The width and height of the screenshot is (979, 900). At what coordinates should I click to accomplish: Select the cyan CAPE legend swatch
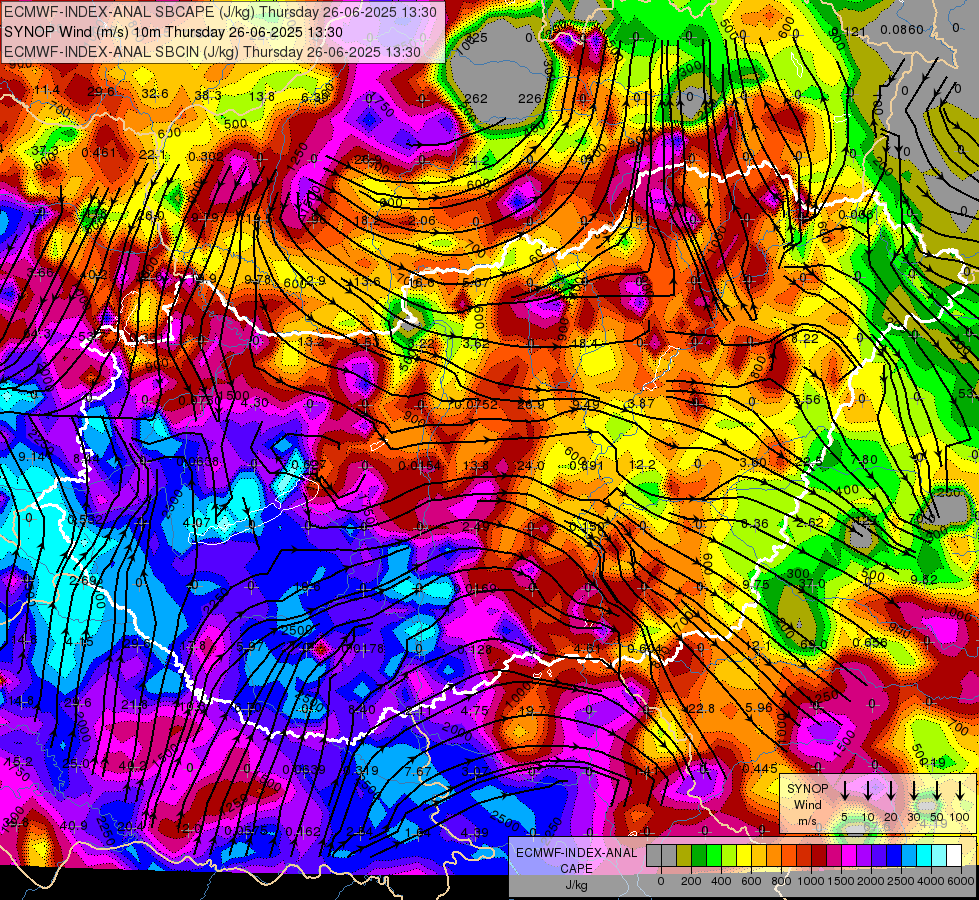pos(923,856)
